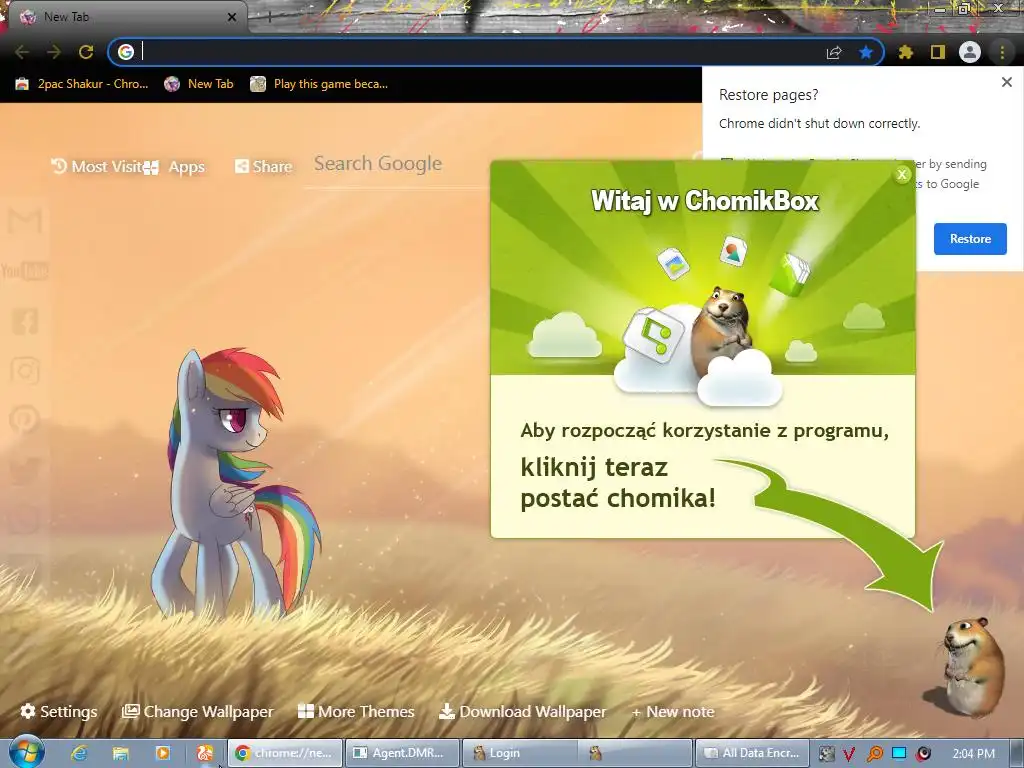
Task: Open the 2:04 PM taskbar clock
Action: tap(974, 754)
